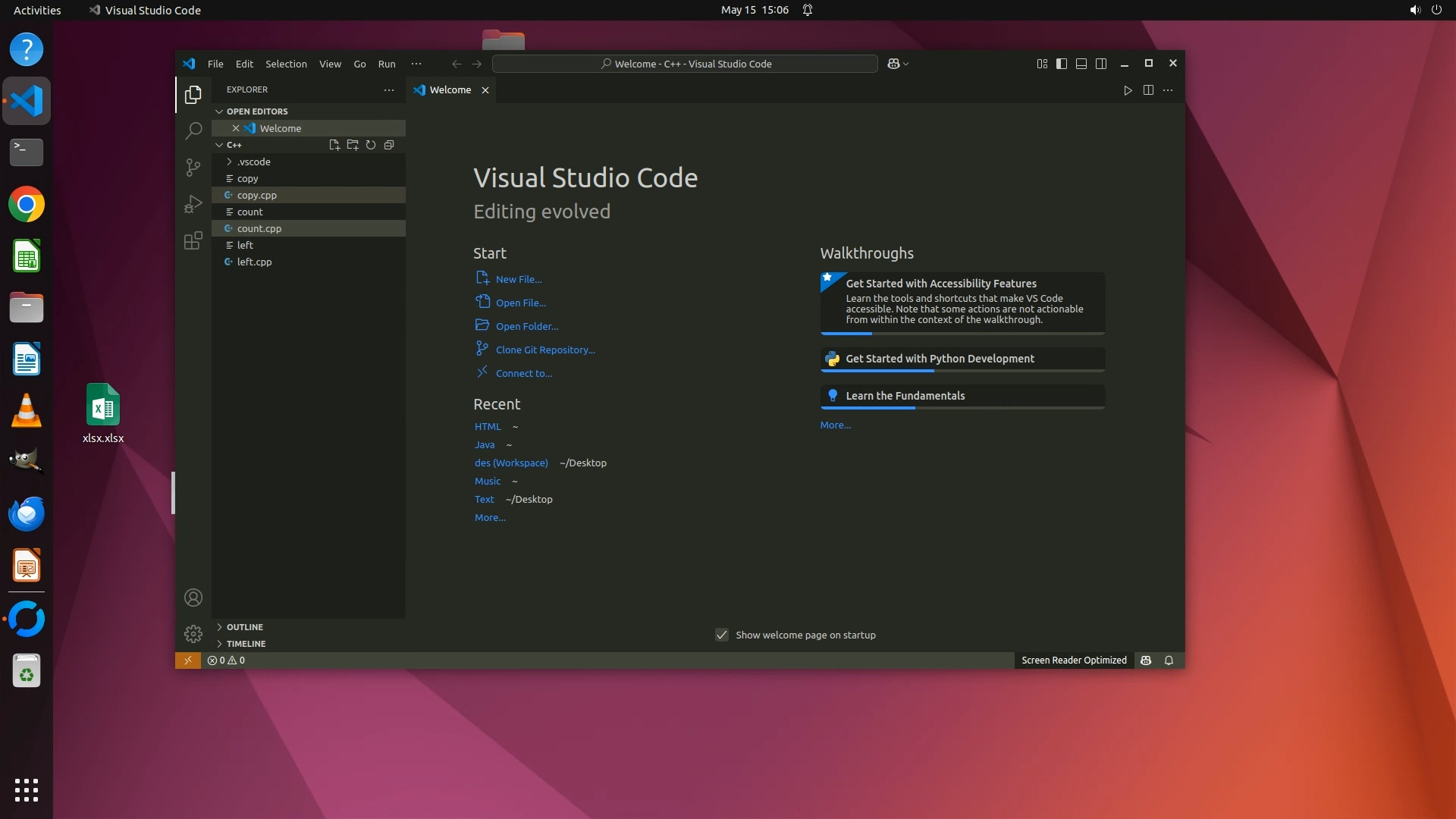Open count.cpp in the file explorer
The width and height of the screenshot is (1456, 819).
tap(259, 228)
